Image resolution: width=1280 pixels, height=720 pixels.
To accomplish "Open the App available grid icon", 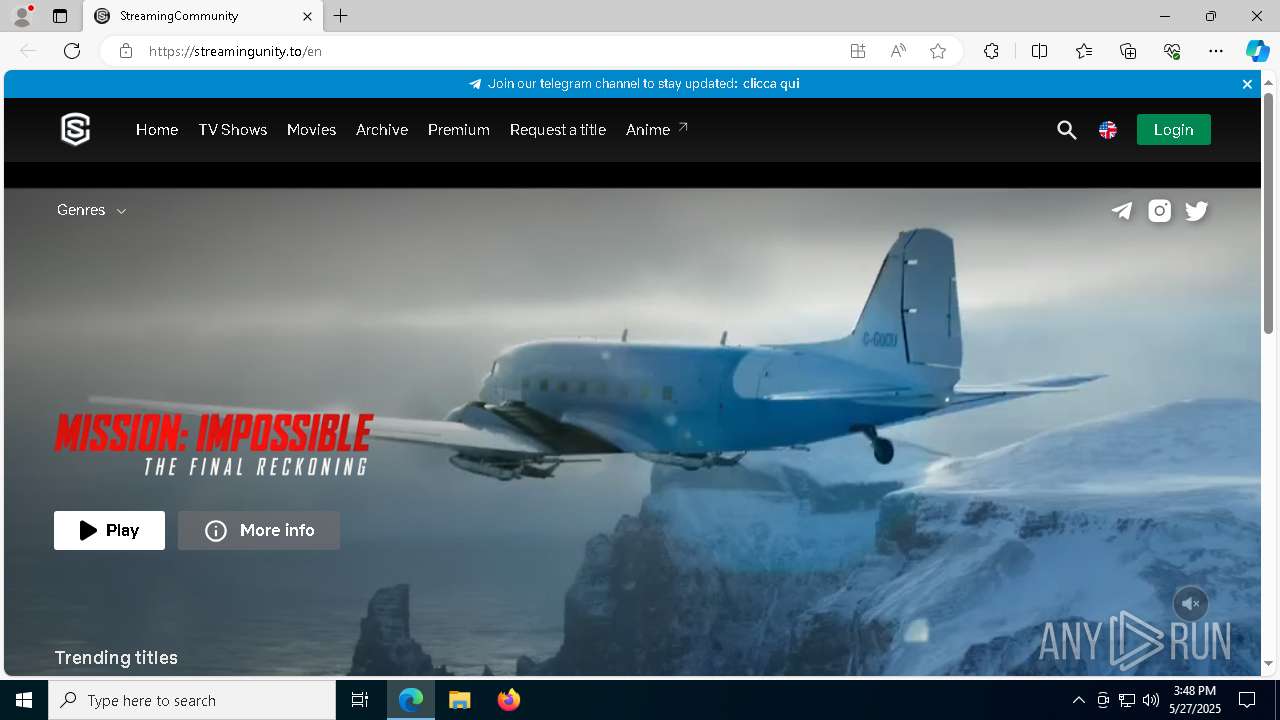I will point(858,51).
